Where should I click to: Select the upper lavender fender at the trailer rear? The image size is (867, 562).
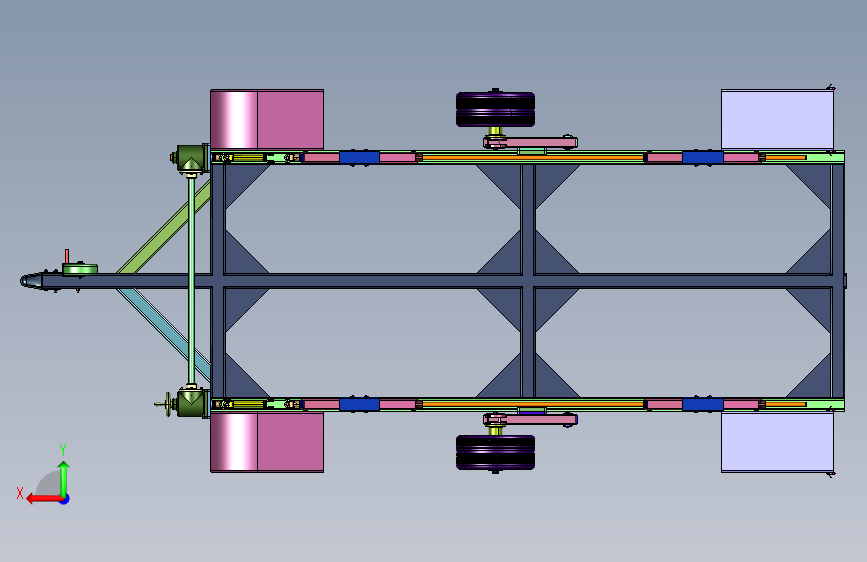[777, 119]
